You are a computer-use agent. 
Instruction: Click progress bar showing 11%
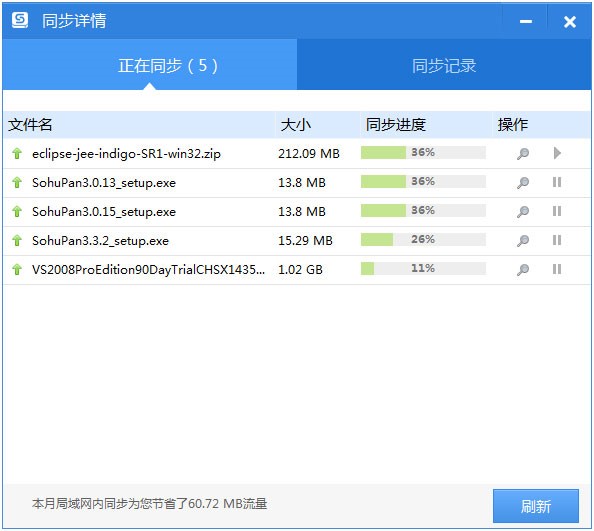[x=423, y=269]
